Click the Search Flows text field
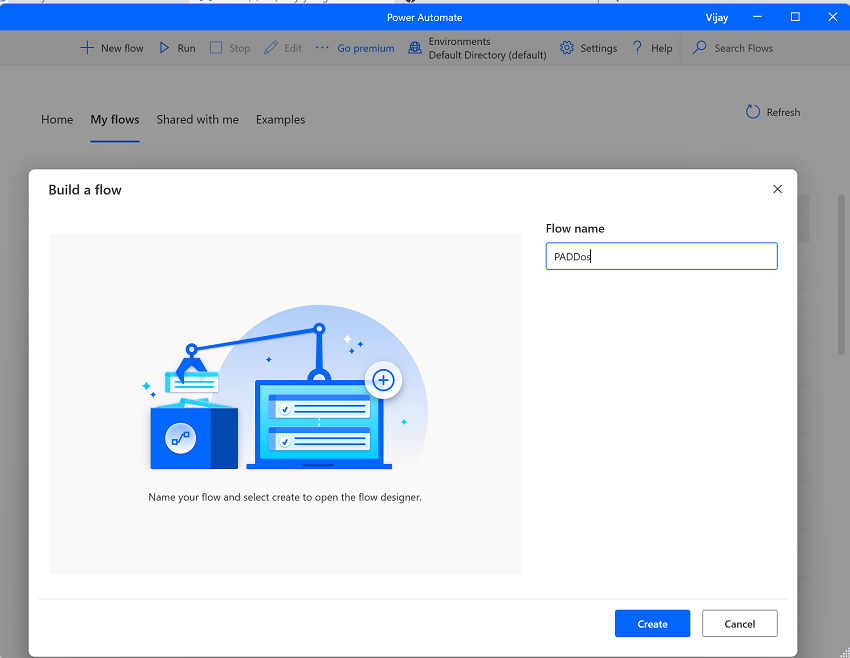The image size is (850, 658). tap(743, 48)
